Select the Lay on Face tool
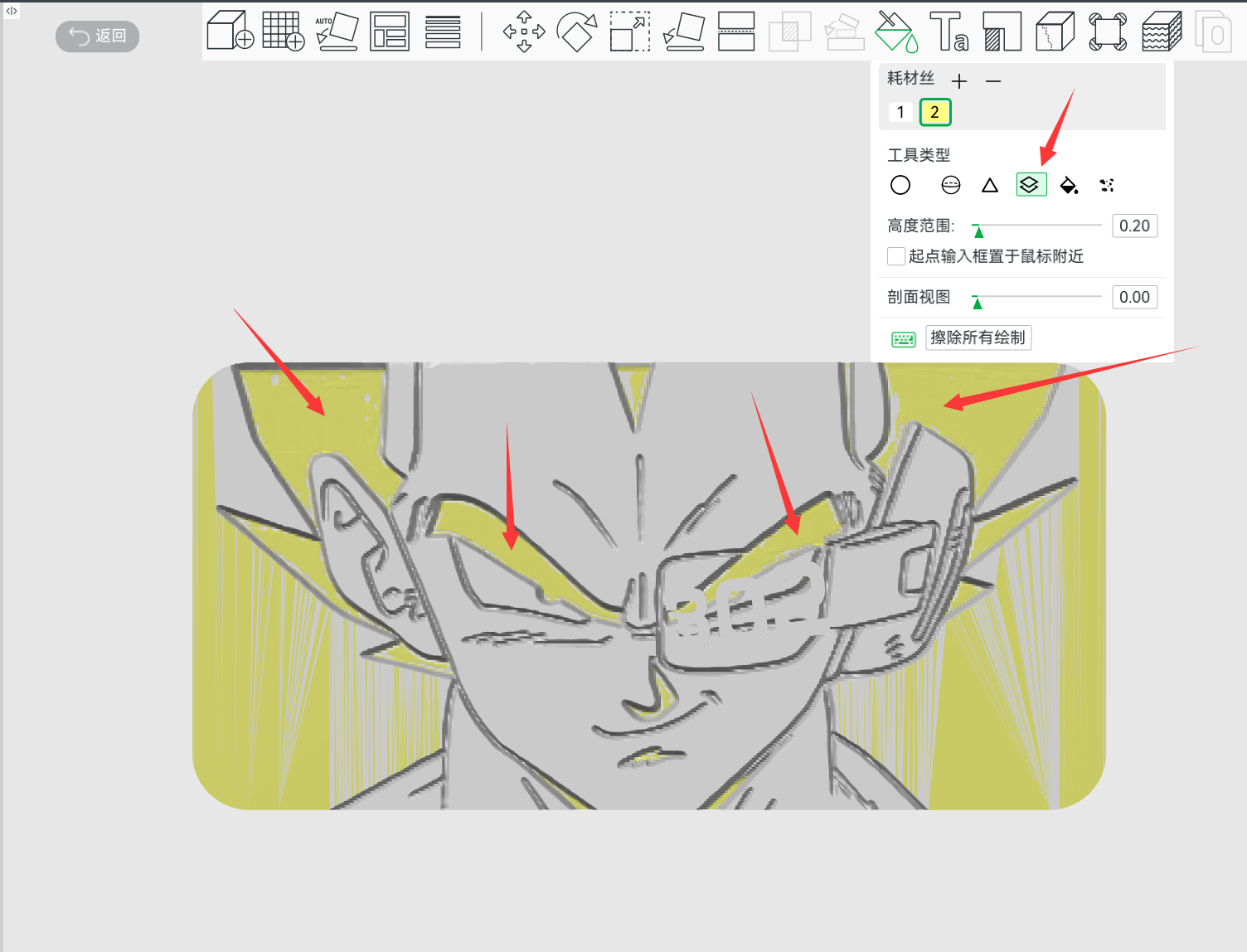Screen dimensions: 1247x952 pos(684,32)
